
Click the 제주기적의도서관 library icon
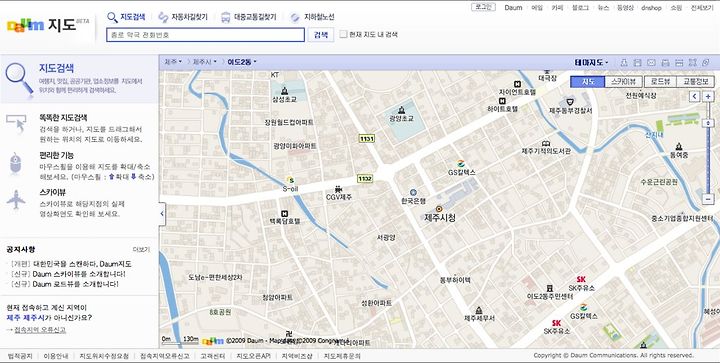pos(546,143)
